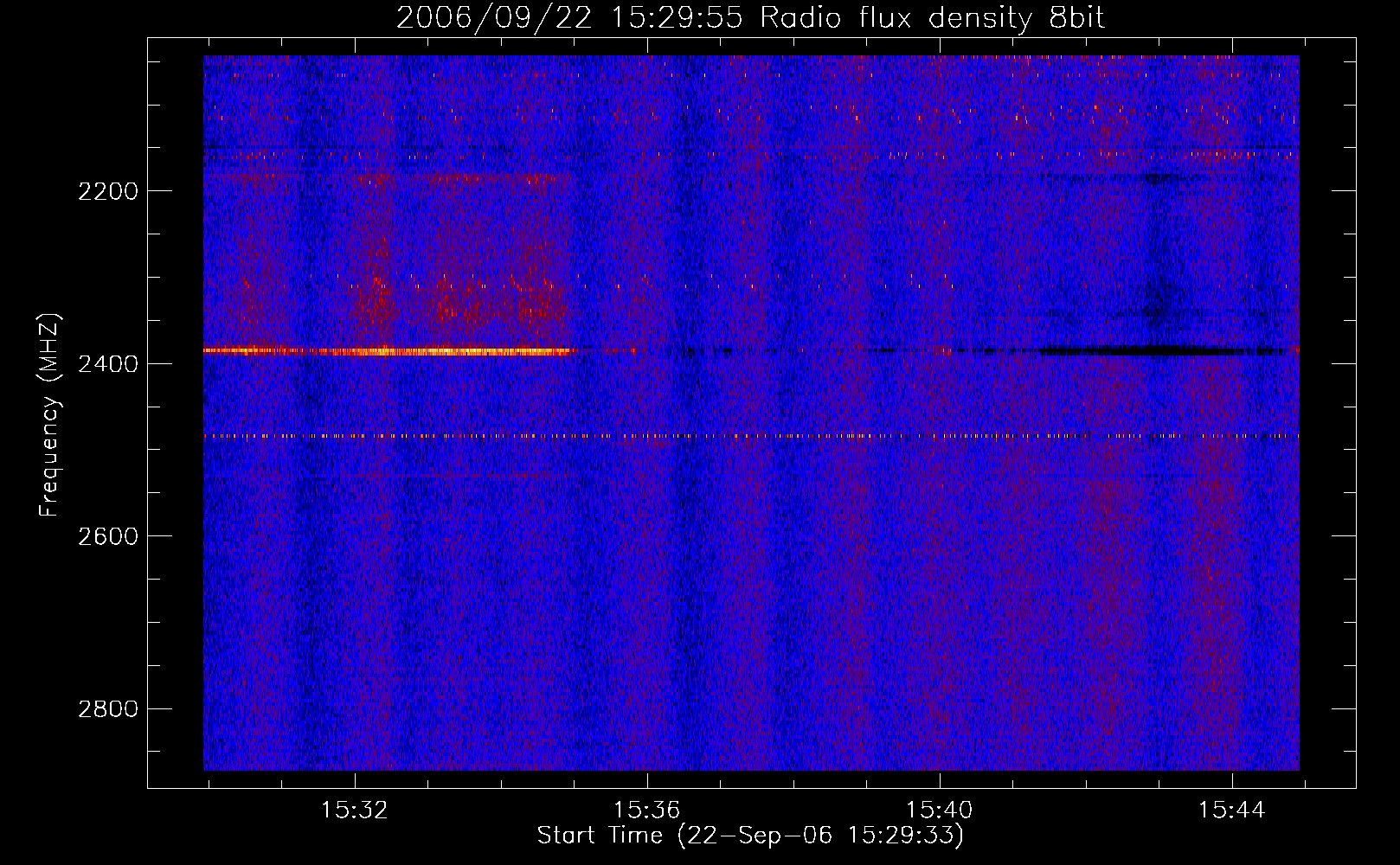This screenshot has width=1400, height=865.
Task: Click the 2600 frequency tick label
Action: point(107,536)
